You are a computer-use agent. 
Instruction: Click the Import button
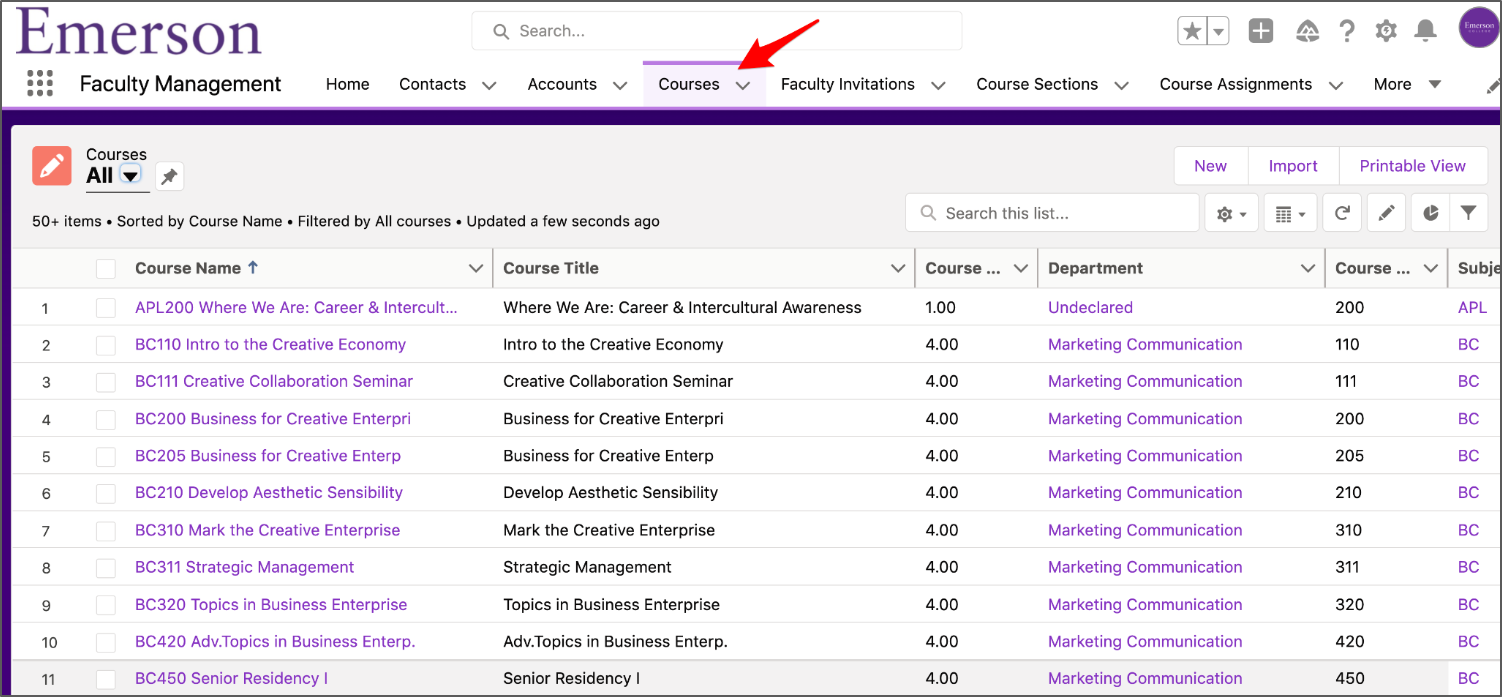(x=1293, y=166)
